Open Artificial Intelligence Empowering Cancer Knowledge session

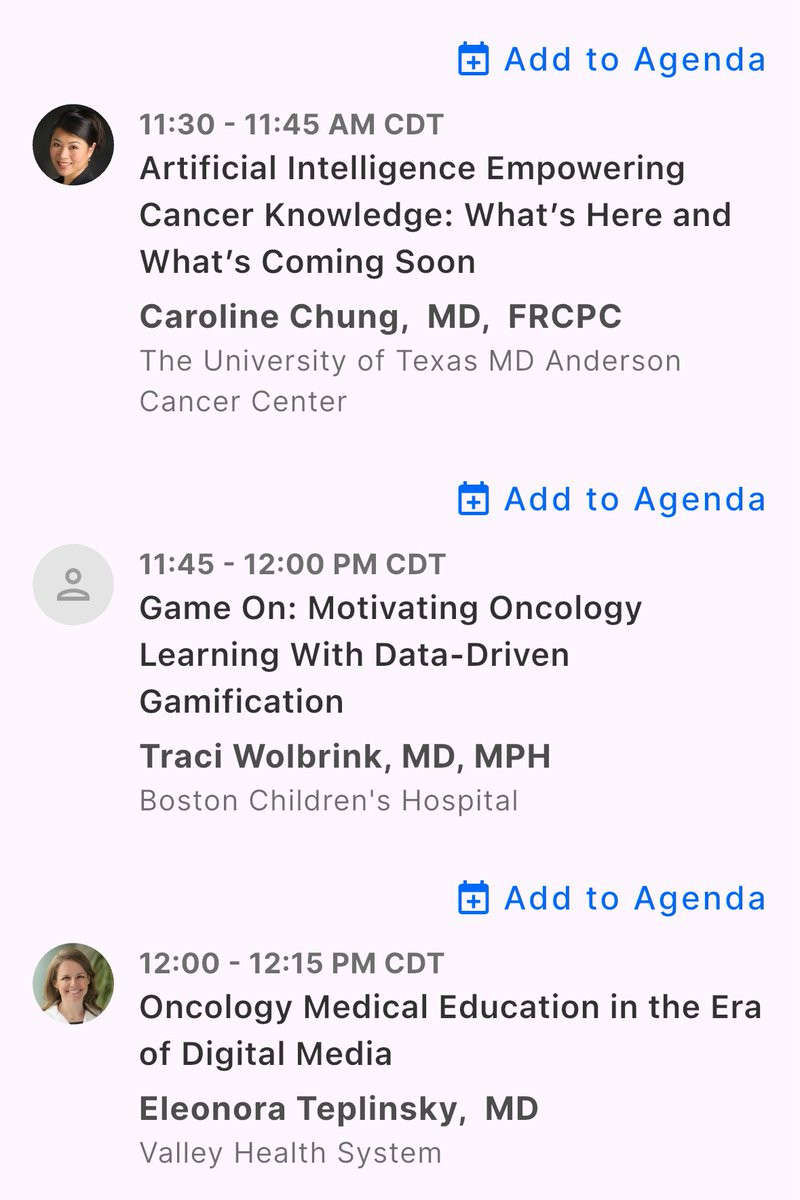436,215
